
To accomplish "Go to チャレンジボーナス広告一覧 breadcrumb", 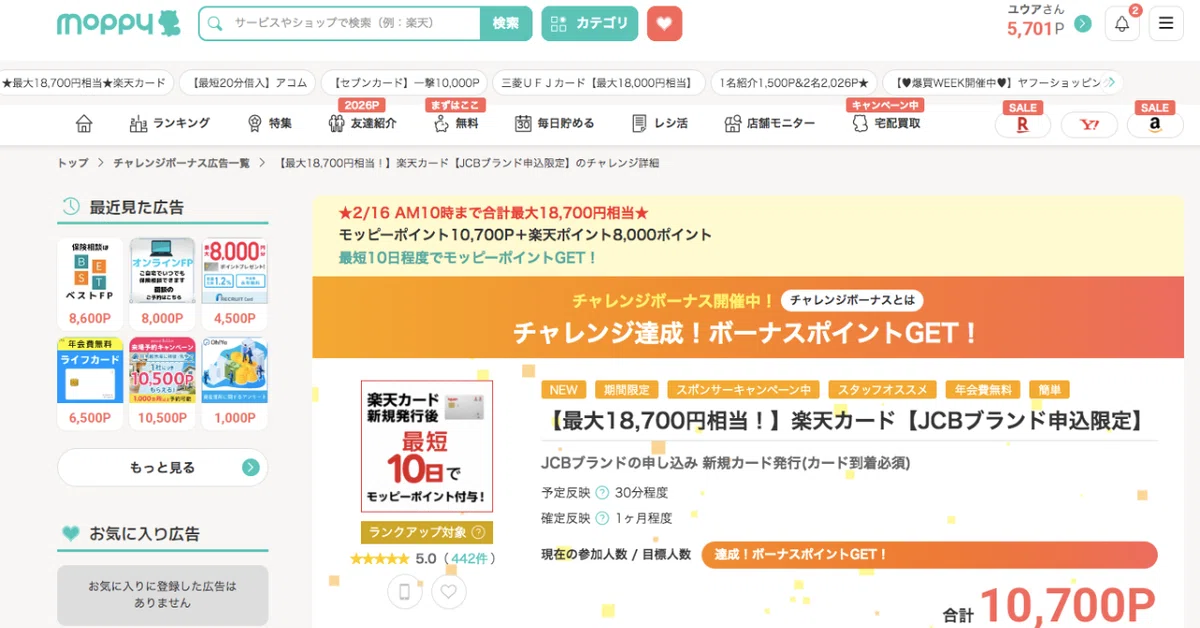I will 181,163.
